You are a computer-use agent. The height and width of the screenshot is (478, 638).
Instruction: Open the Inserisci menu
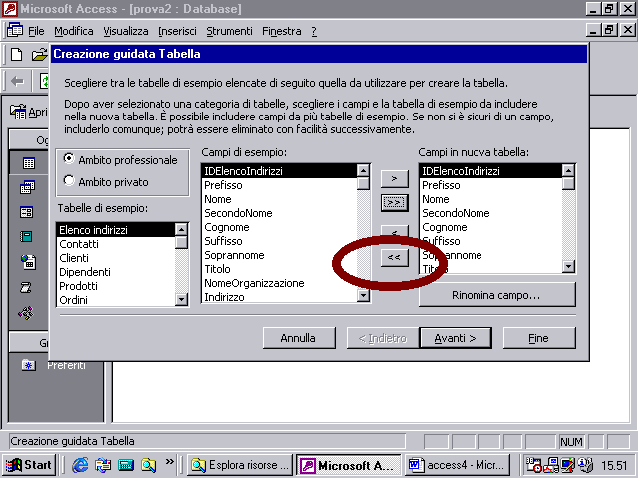[177, 31]
